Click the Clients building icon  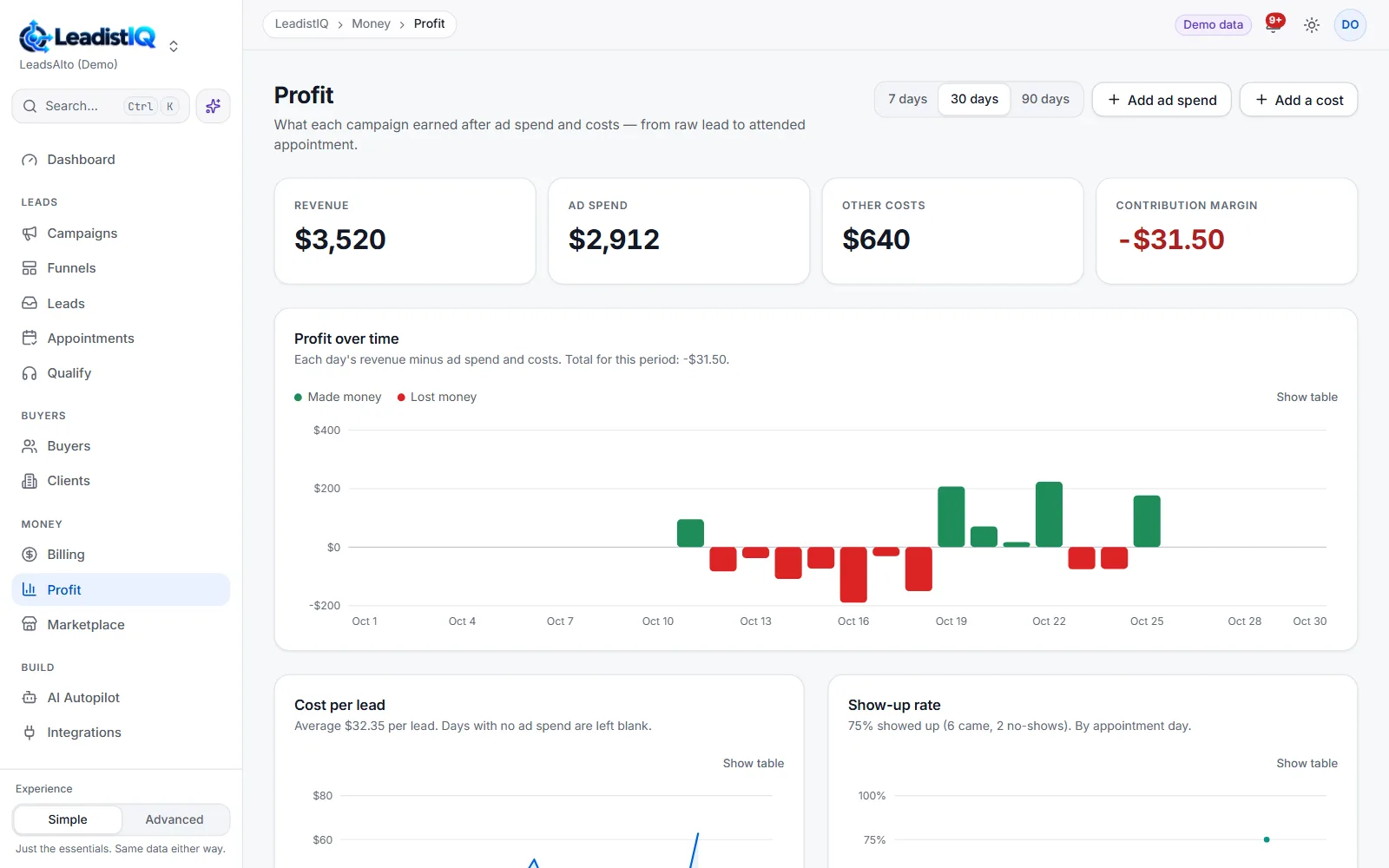(x=30, y=481)
